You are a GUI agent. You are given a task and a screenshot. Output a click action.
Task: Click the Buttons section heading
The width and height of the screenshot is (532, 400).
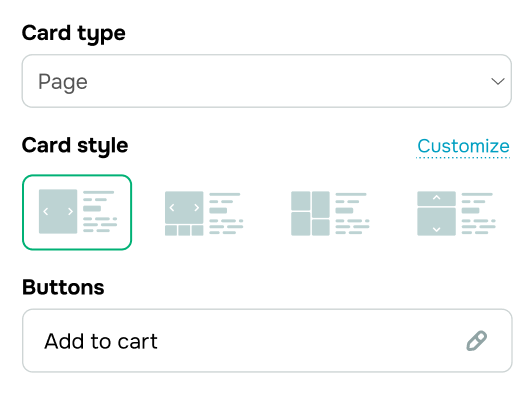pyautogui.click(x=63, y=287)
